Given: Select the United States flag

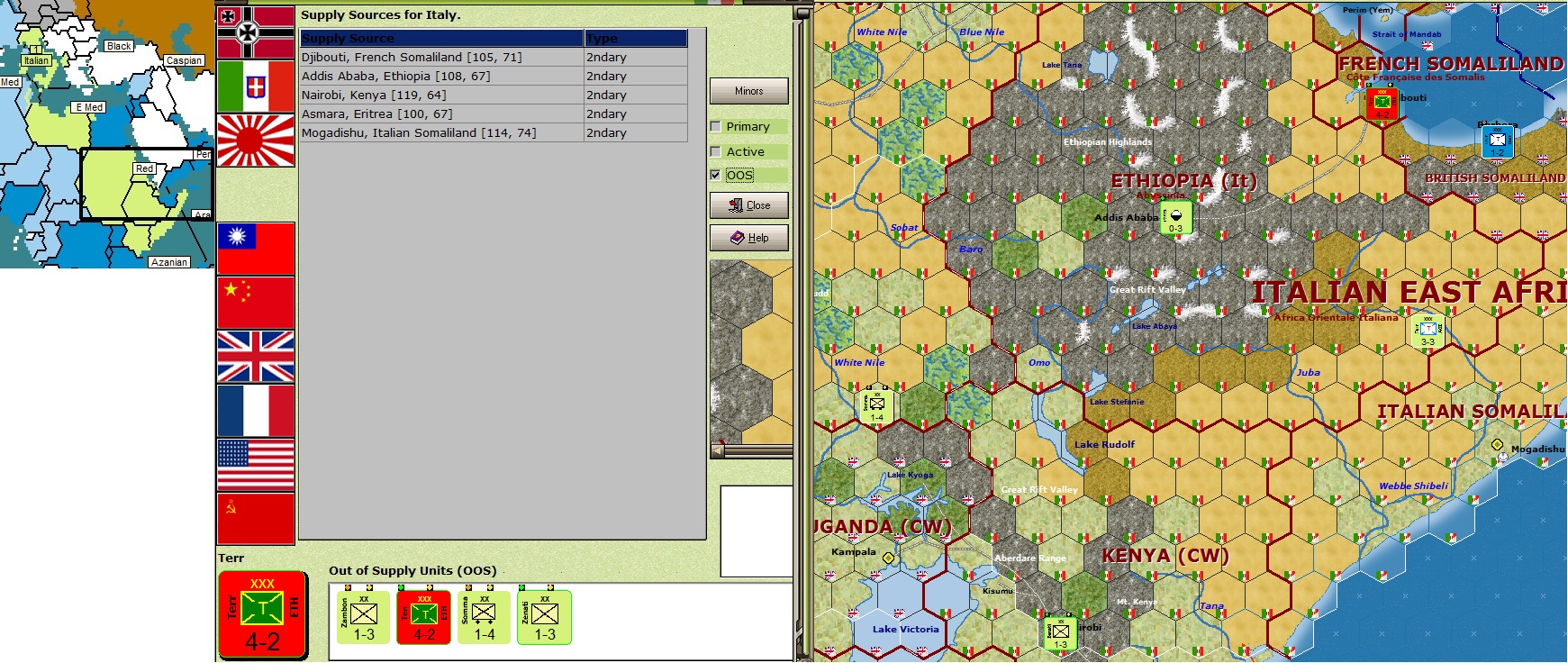Looking at the screenshot, I should tap(256, 465).
